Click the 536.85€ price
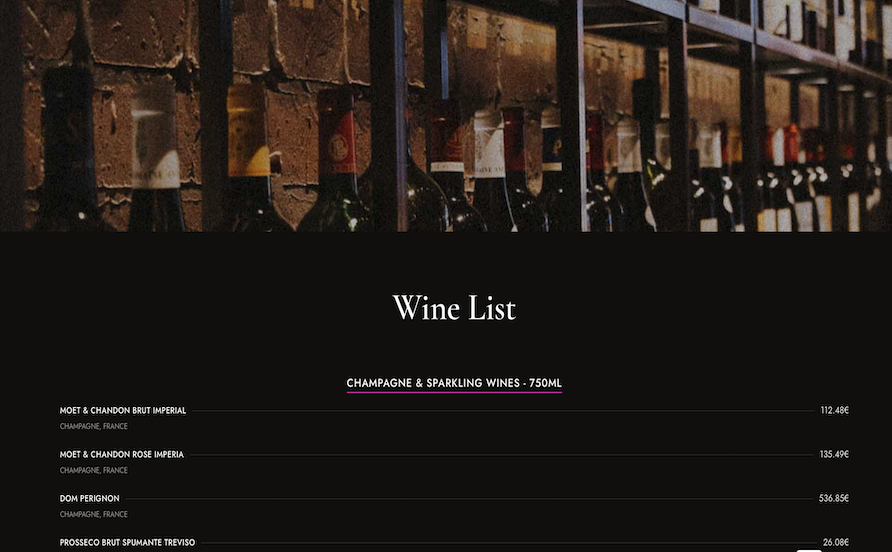This screenshot has width=892, height=552. pyautogui.click(x=834, y=499)
